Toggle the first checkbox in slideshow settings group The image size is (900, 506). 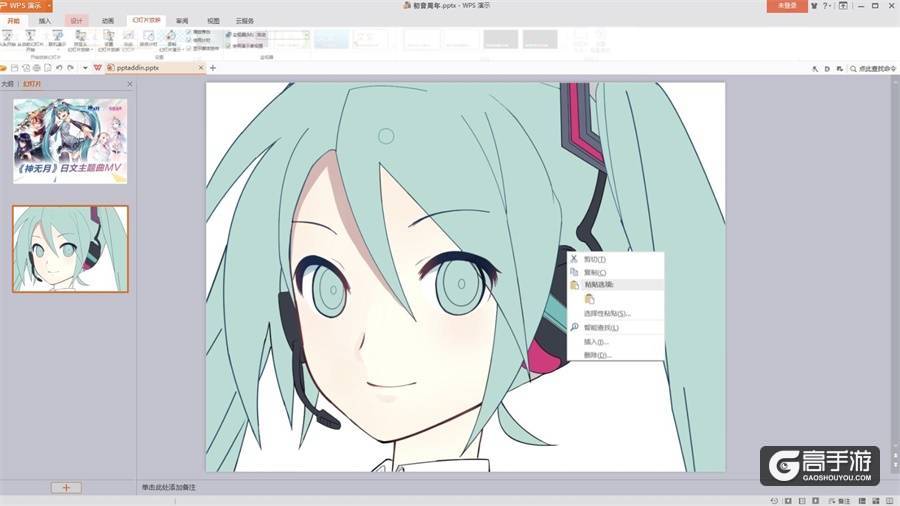tap(188, 32)
